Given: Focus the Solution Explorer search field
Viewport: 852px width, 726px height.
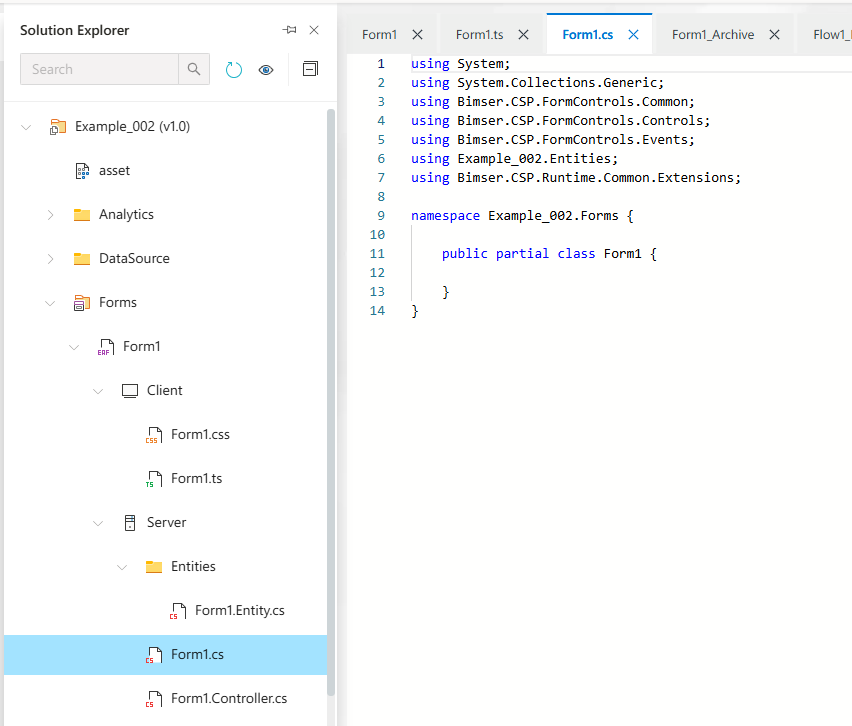Looking at the screenshot, I should (99, 69).
